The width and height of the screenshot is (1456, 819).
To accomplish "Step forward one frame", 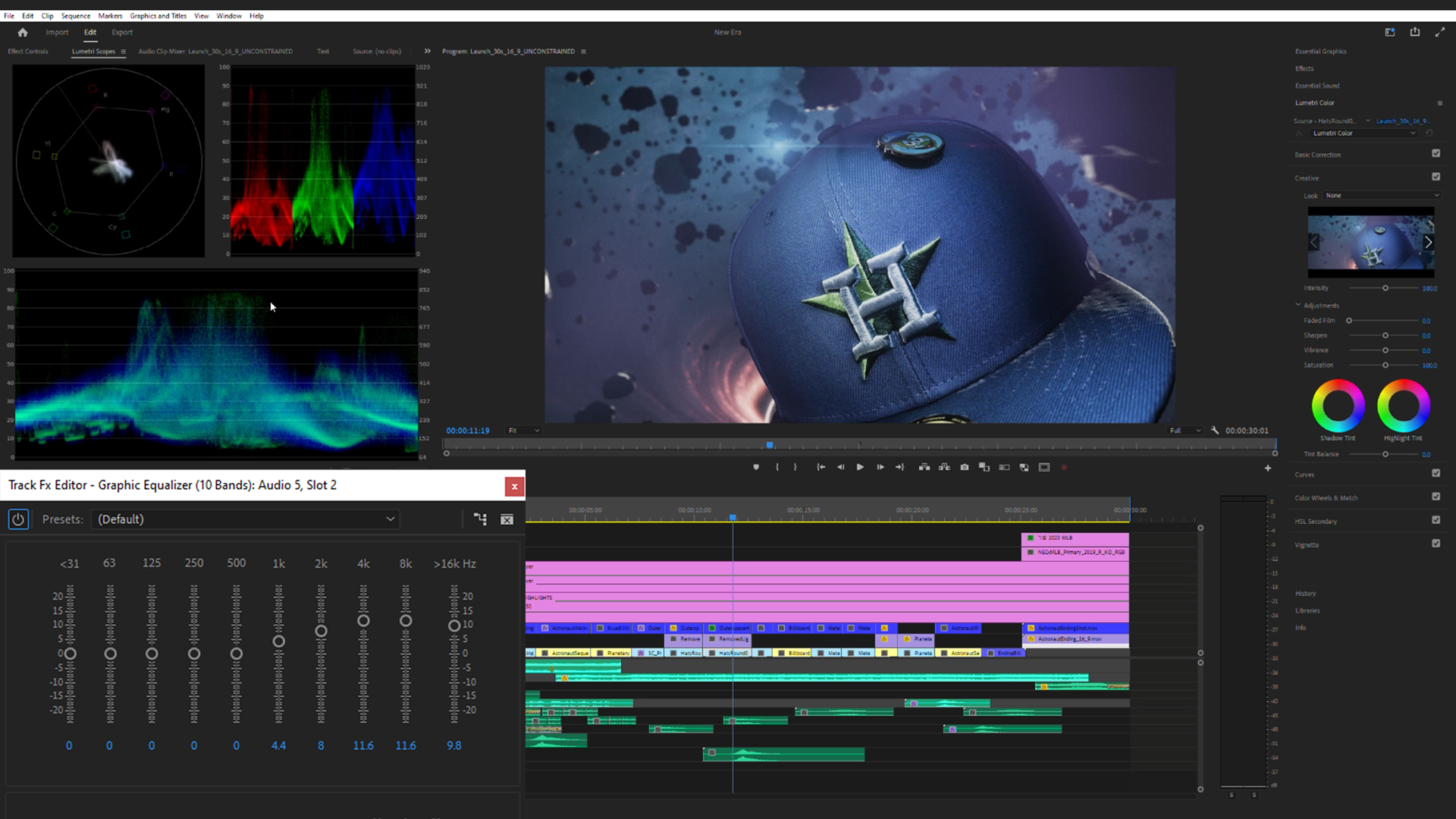I will point(880,467).
